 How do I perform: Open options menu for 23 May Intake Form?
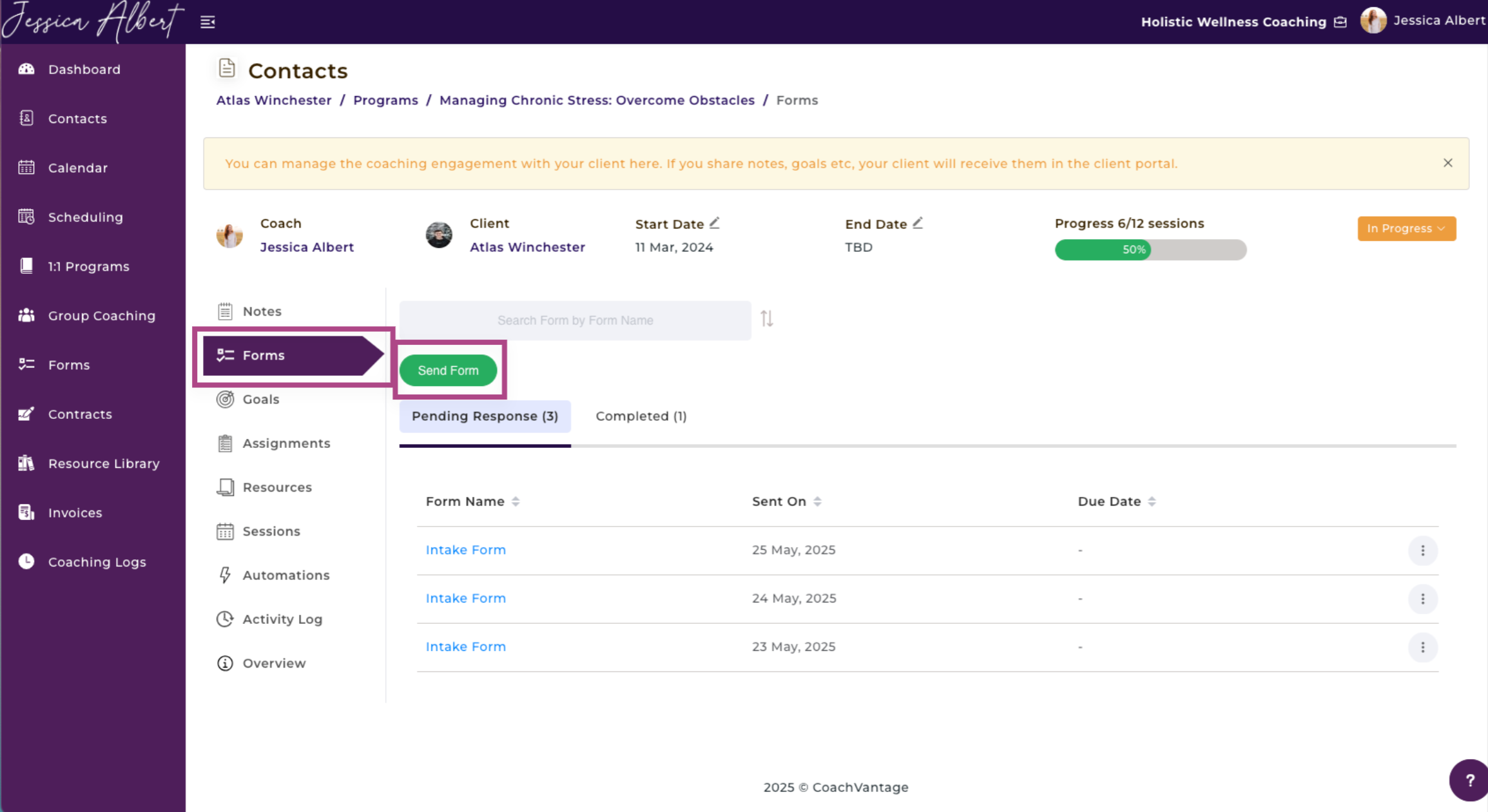[x=1423, y=648]
